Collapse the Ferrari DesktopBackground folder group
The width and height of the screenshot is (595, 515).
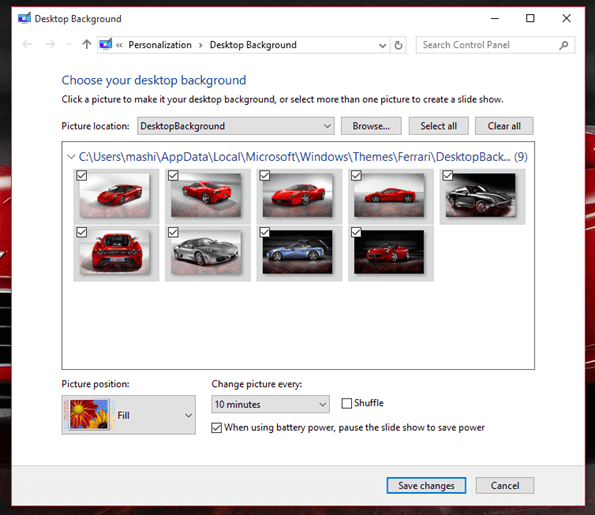[71, 157]
